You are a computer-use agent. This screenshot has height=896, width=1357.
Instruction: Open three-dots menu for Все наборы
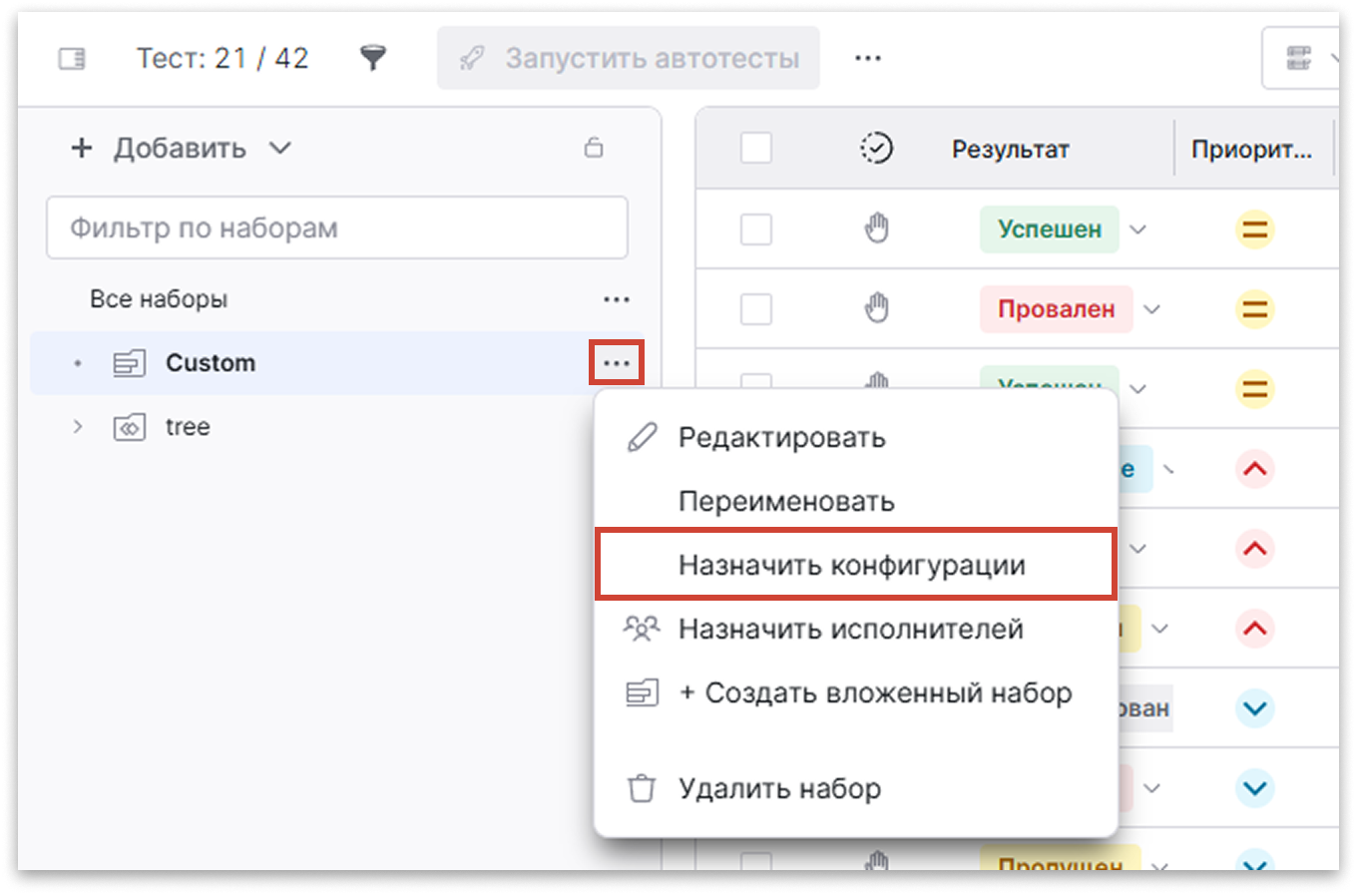pyautogui.click(x=617, y=299)
